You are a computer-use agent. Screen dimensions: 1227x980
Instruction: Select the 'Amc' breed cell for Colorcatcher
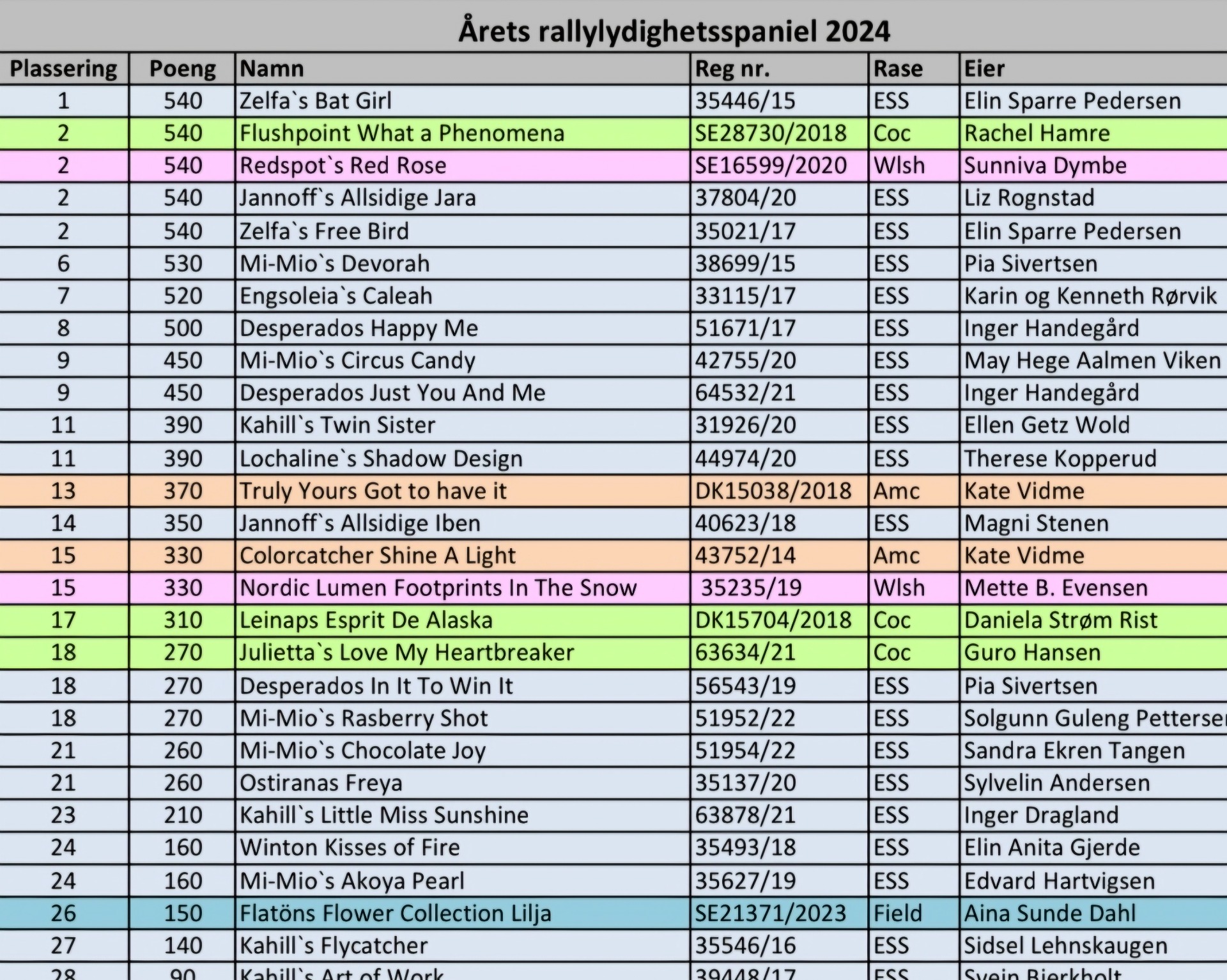pyautogui.click(x=897, y=556)
